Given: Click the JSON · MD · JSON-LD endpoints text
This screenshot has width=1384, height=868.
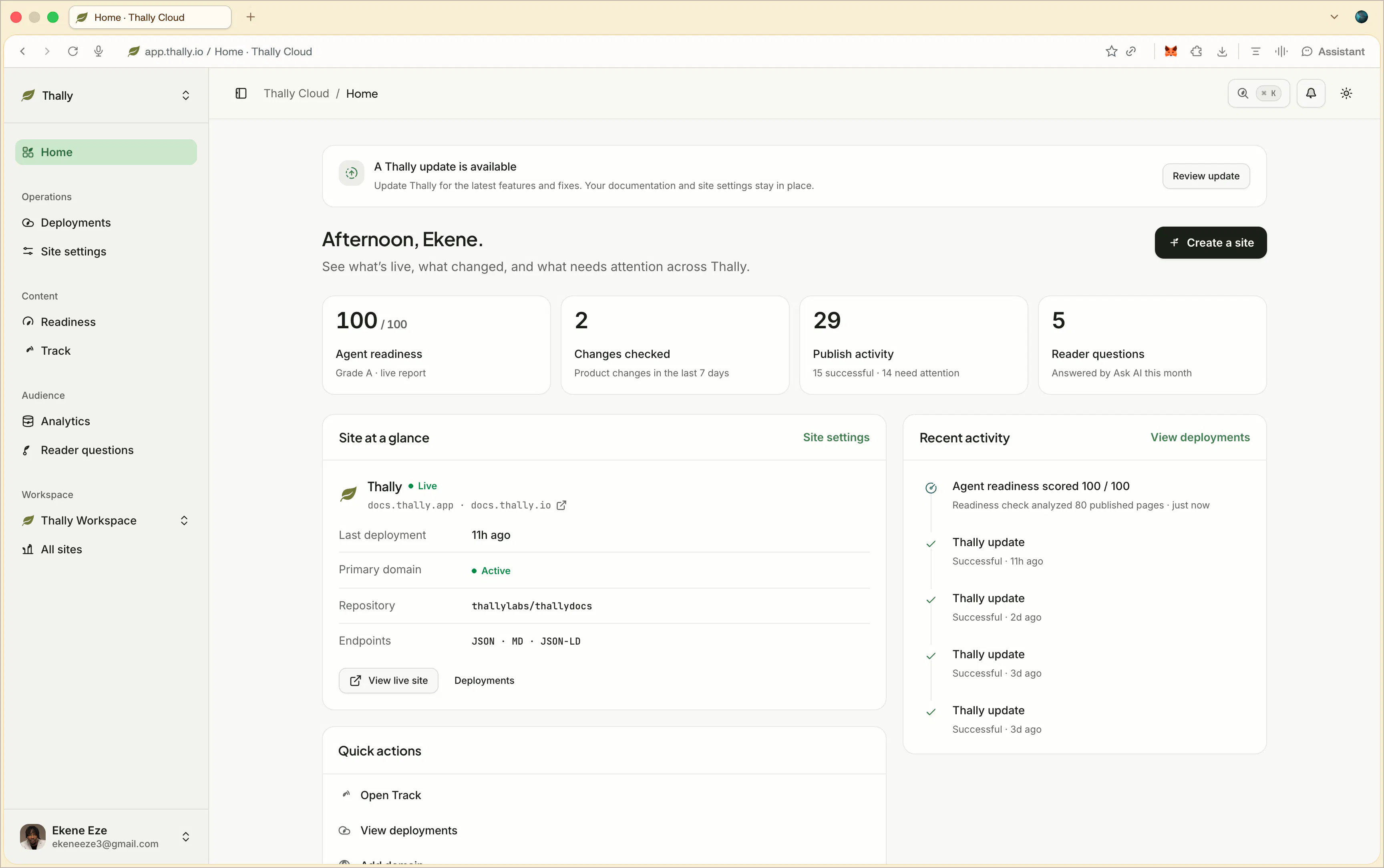Looking at the screenshot, I should [526, 641].
